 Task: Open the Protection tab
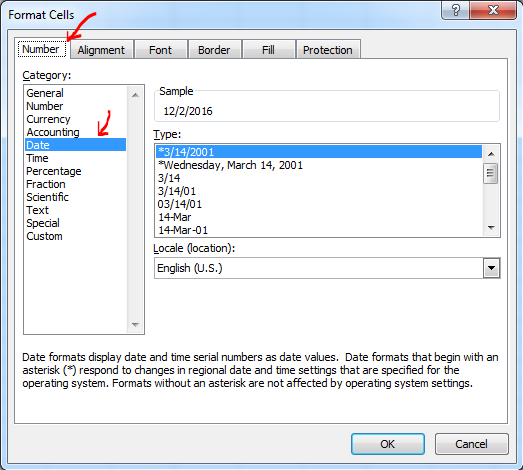[328, 50]
